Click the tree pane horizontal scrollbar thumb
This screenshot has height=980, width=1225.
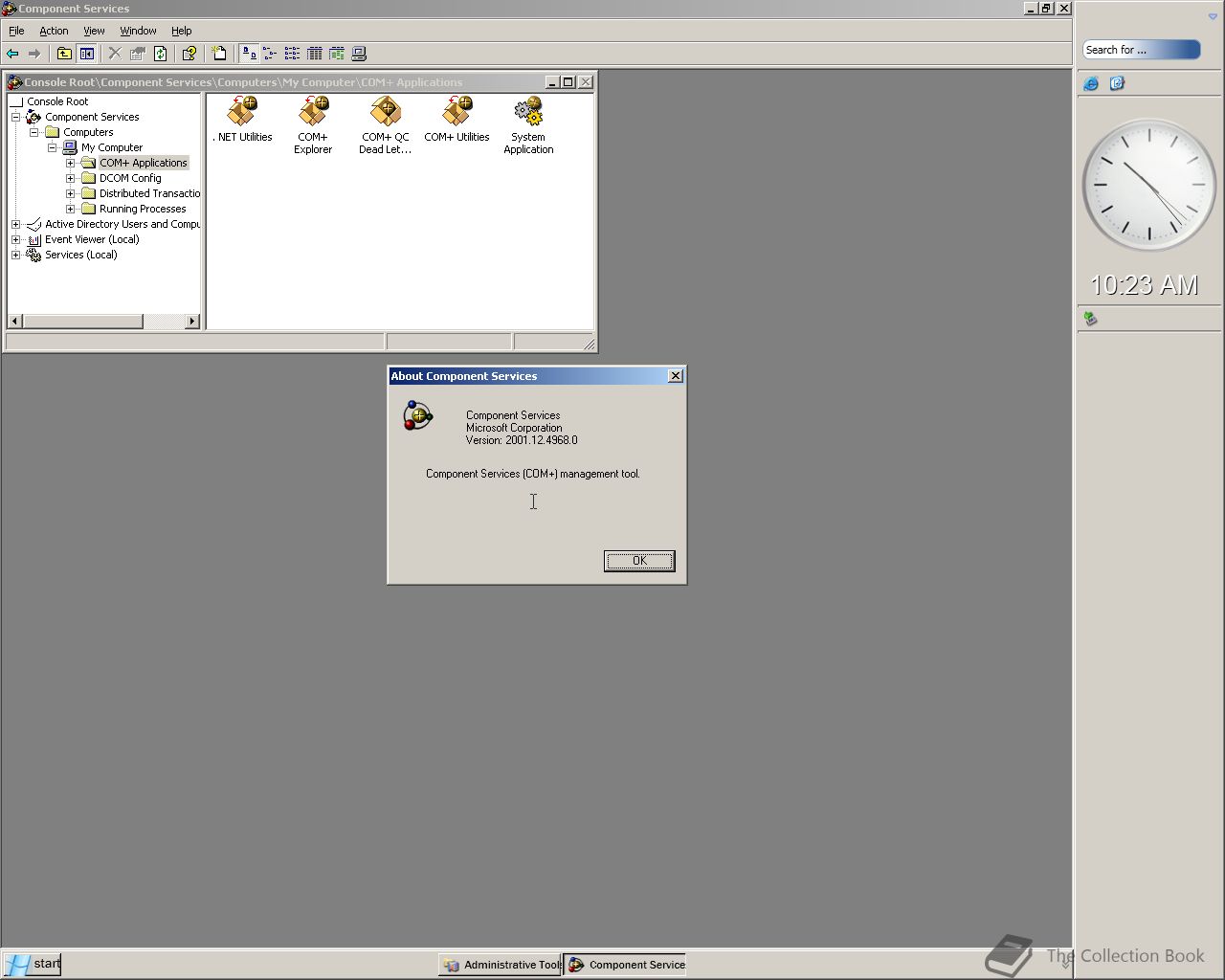(82, 322)
